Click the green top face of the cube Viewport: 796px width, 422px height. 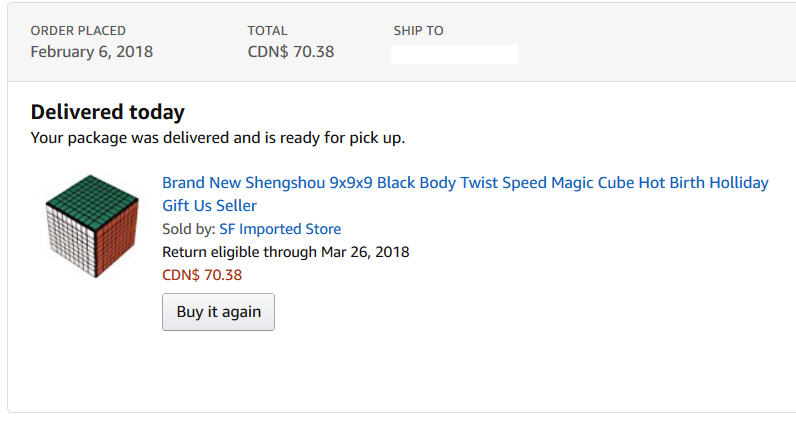click(x=92, y=196)
